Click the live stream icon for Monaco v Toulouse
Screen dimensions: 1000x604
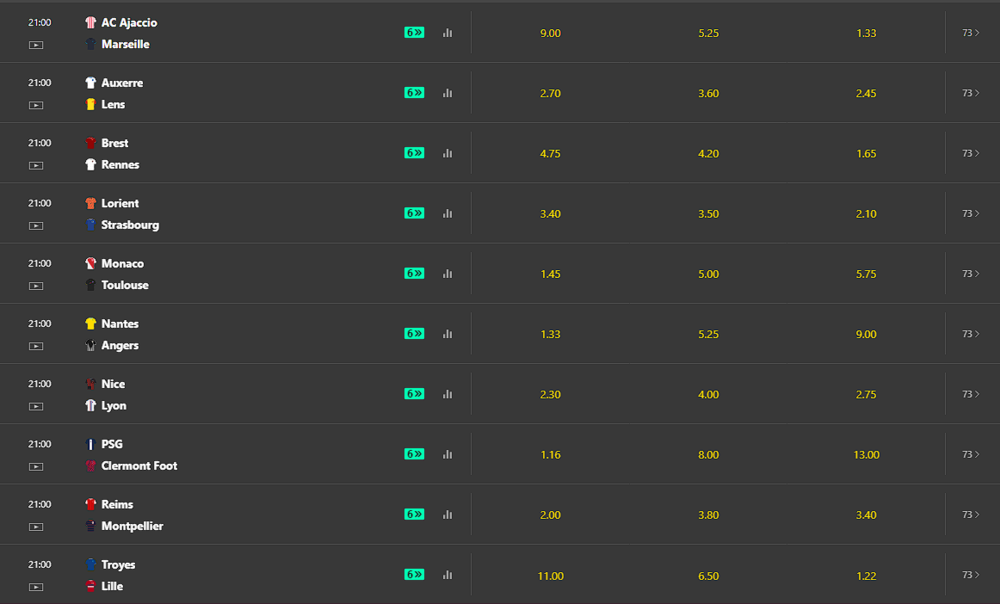click(36, 286)
